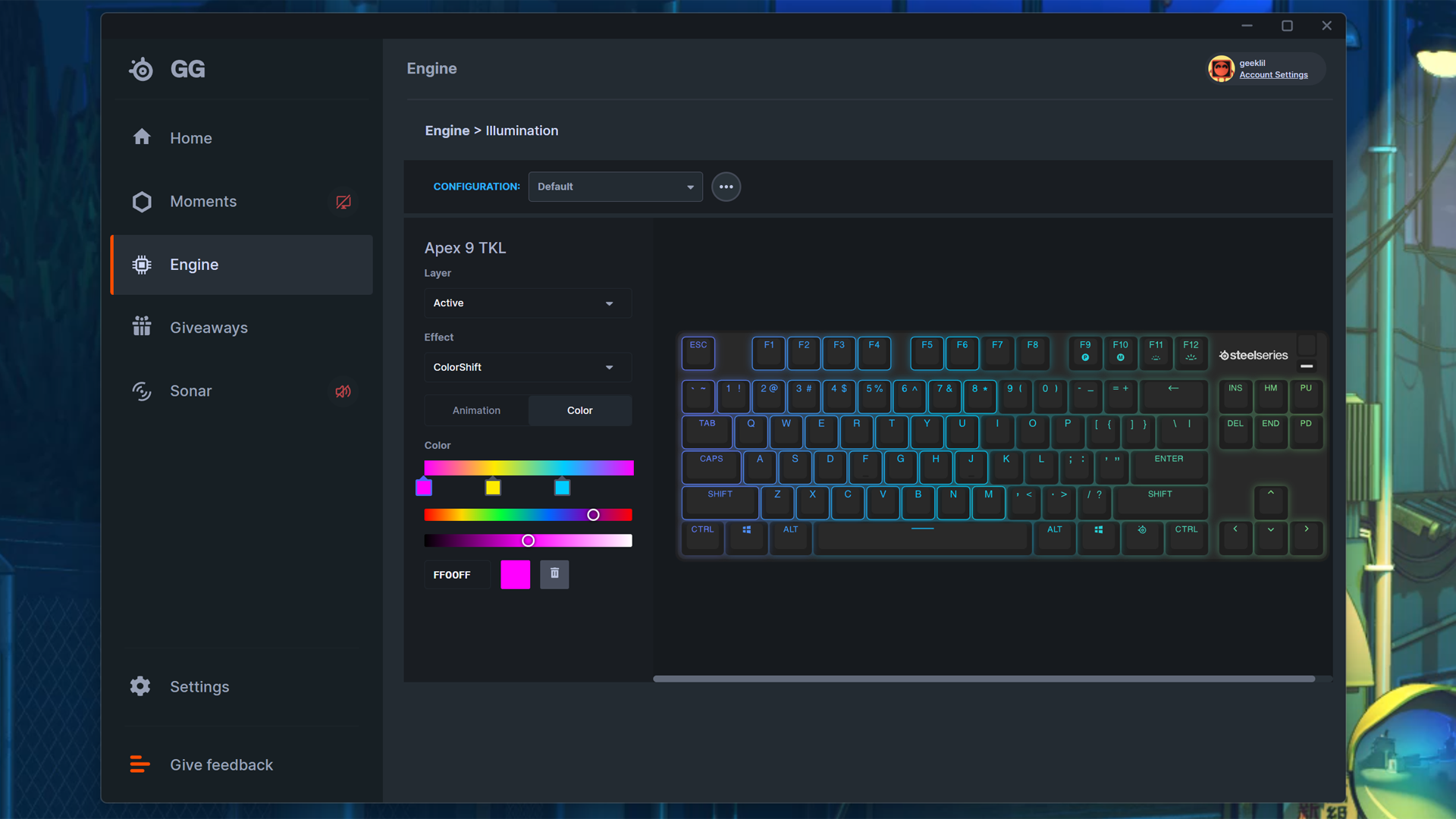1456x819 pixels.
Task: Select the TAB key
Action: 707,431
